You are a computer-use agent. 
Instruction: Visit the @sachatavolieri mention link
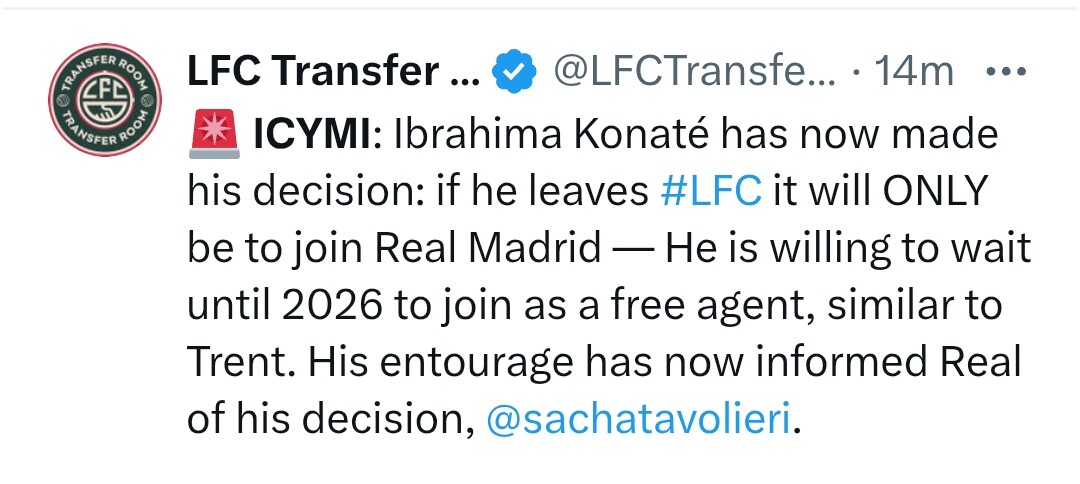coord(638,420)
